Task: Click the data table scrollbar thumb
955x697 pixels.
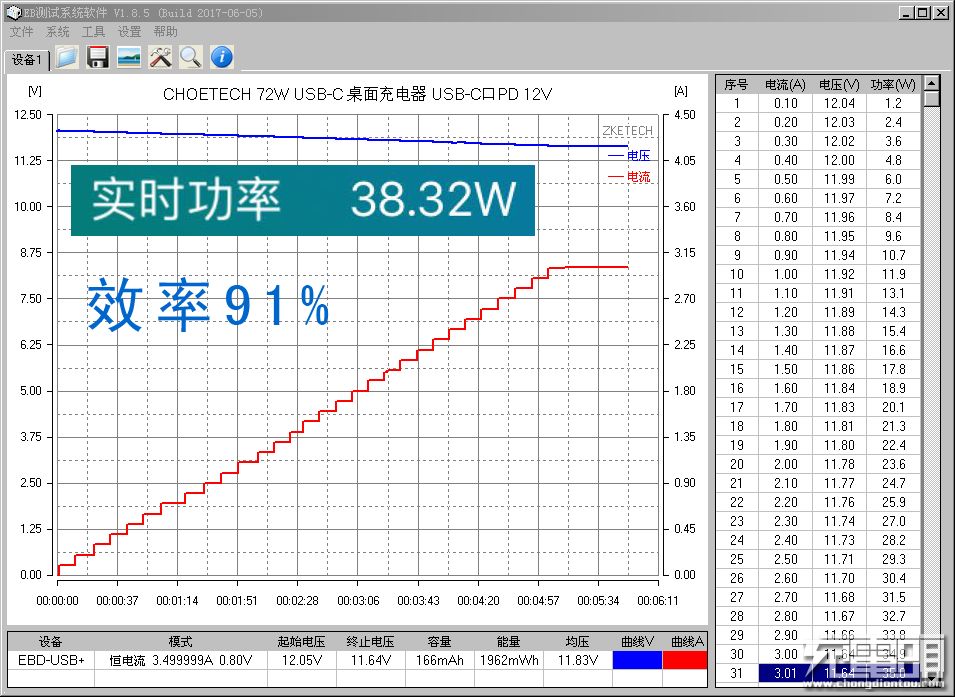Action: coord(931,99)
